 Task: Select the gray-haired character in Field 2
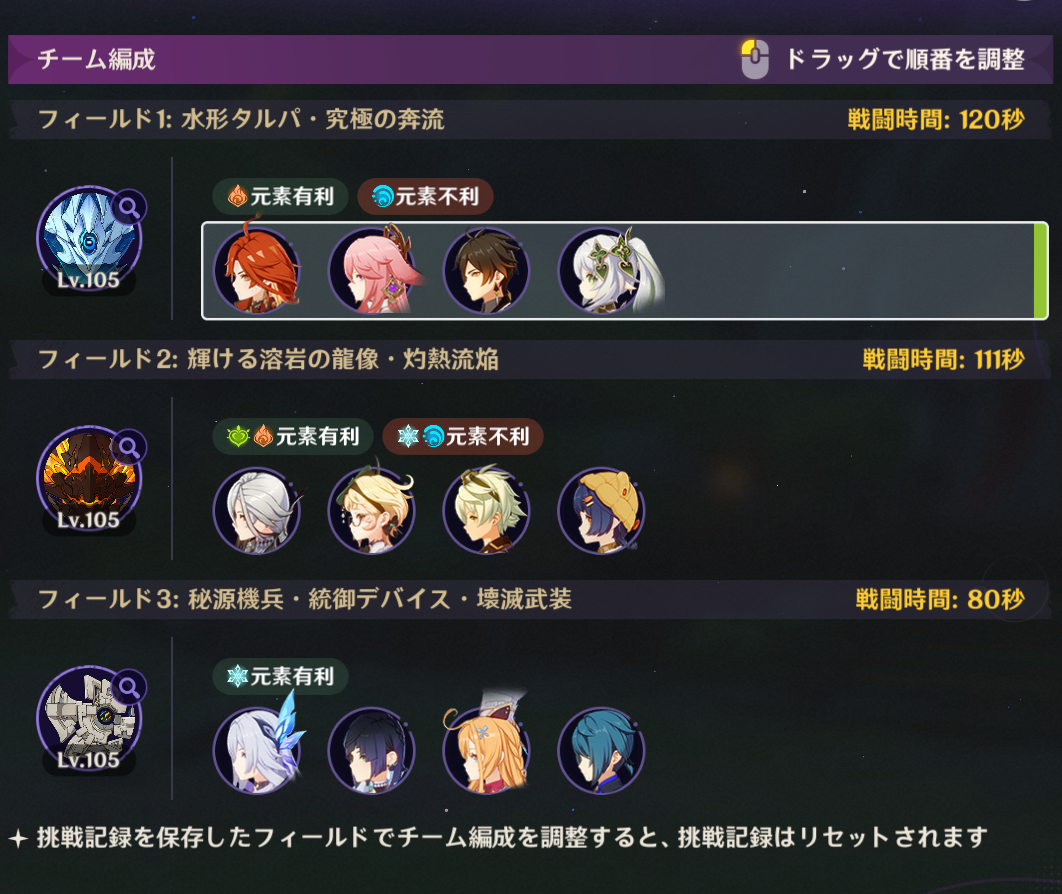[256, 510]
